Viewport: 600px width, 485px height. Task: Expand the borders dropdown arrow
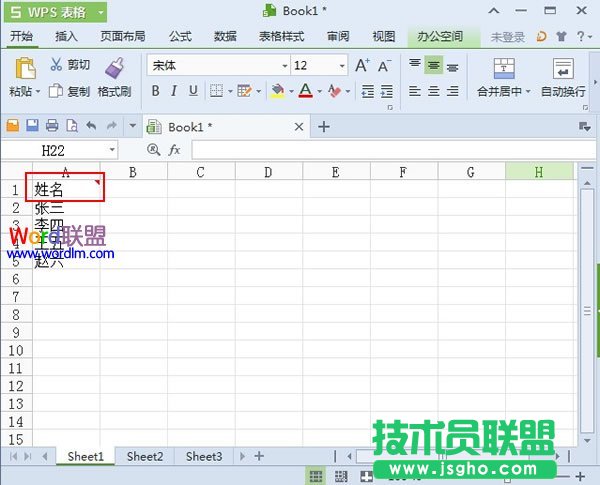coord(230,91)
